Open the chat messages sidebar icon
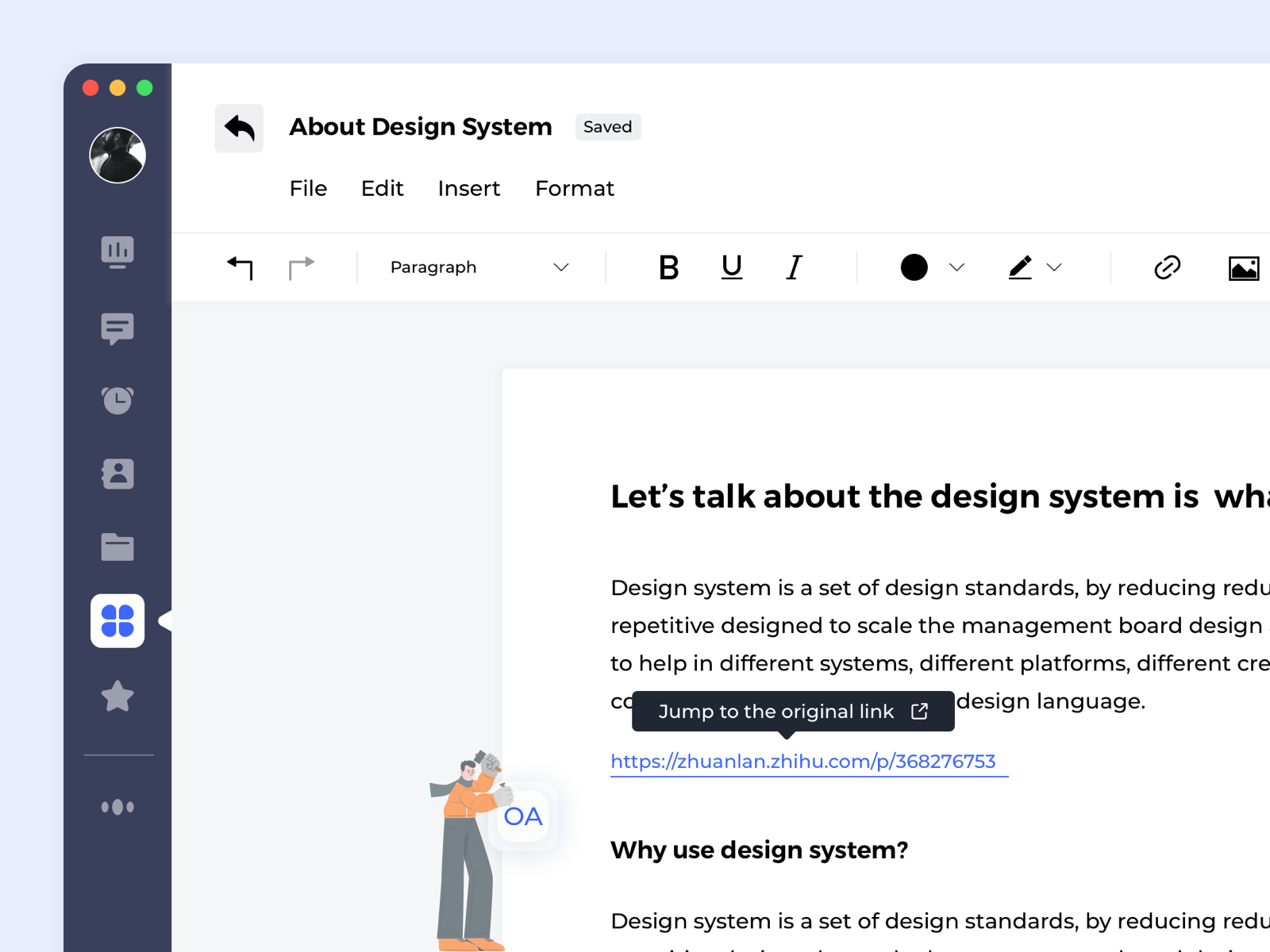The image size is (1270, 952). (117, 328)
